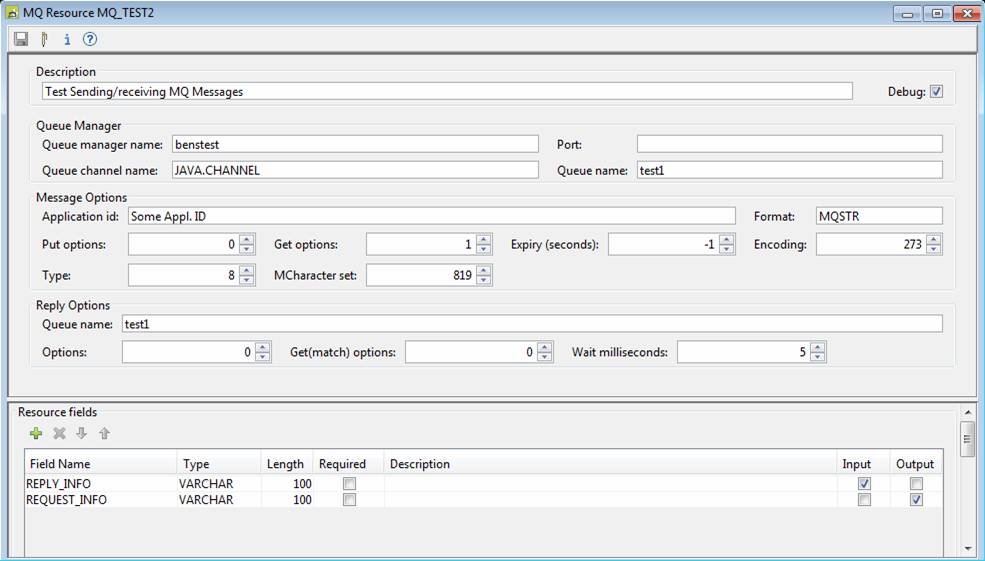Click the pin icon in toolbar
The width and height of the screenshot is (985, 561).
(x=44, y=40)
